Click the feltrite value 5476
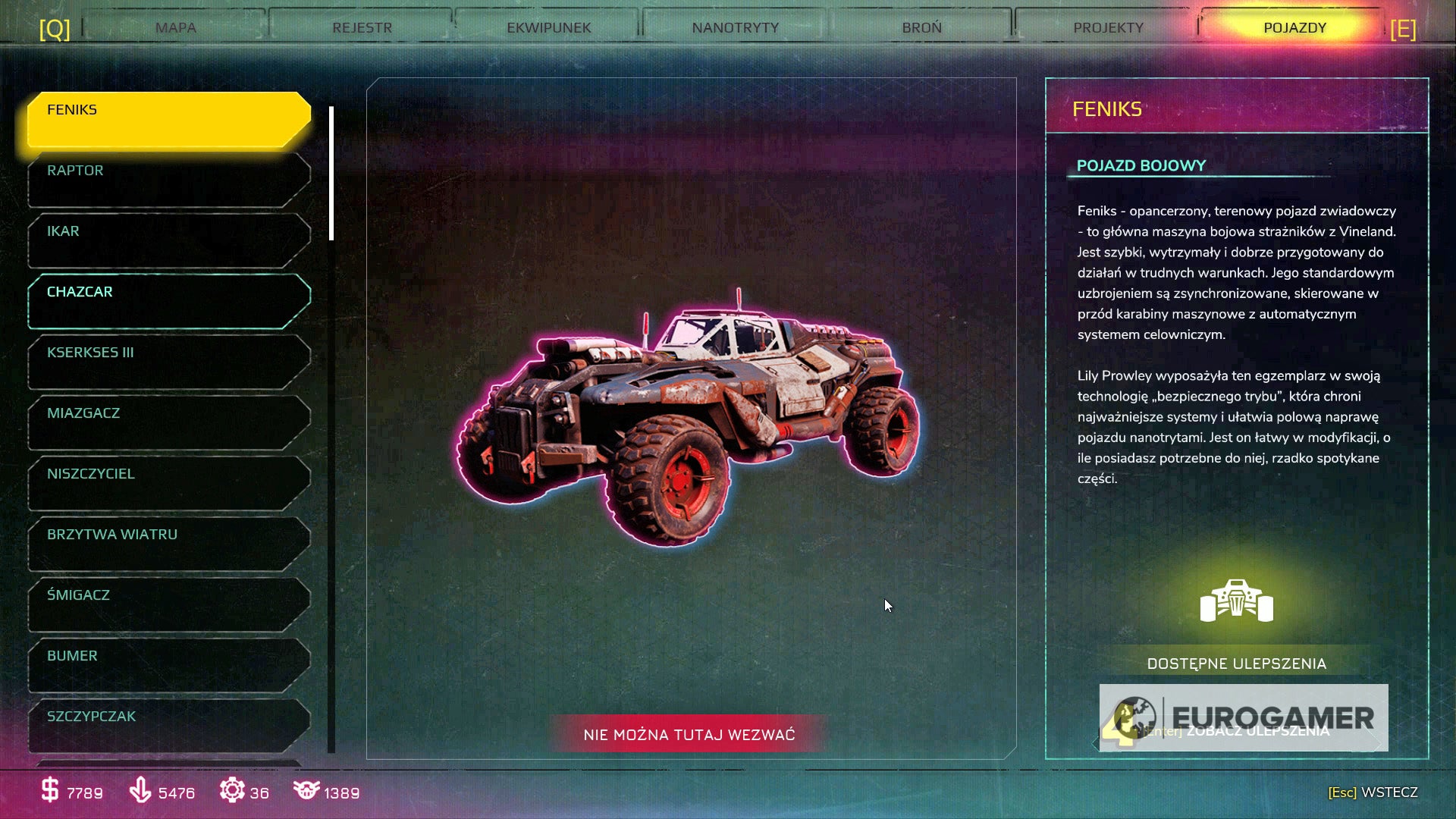 (177, 793)
